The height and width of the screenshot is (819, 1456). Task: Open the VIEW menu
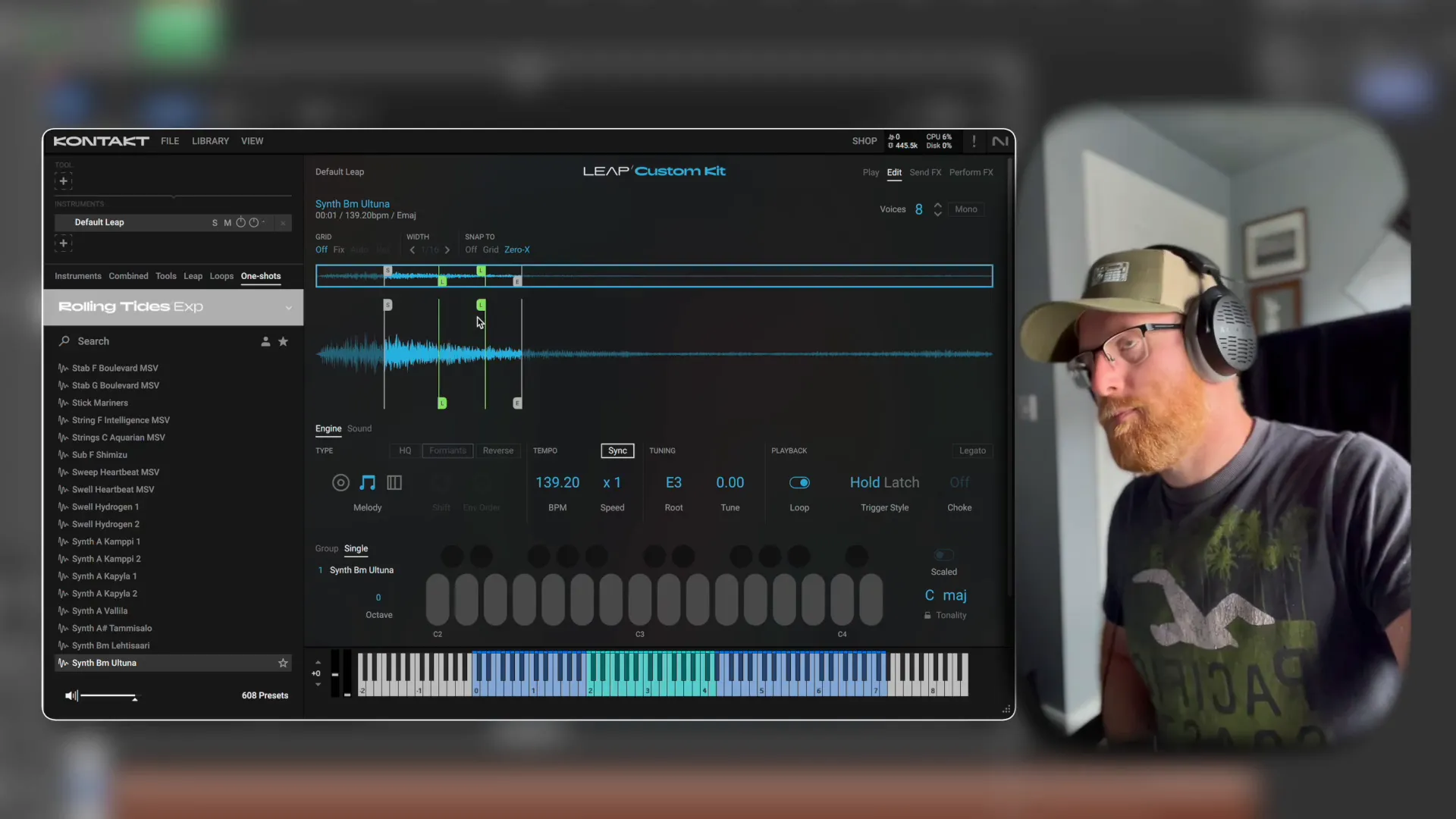point(252,141)
